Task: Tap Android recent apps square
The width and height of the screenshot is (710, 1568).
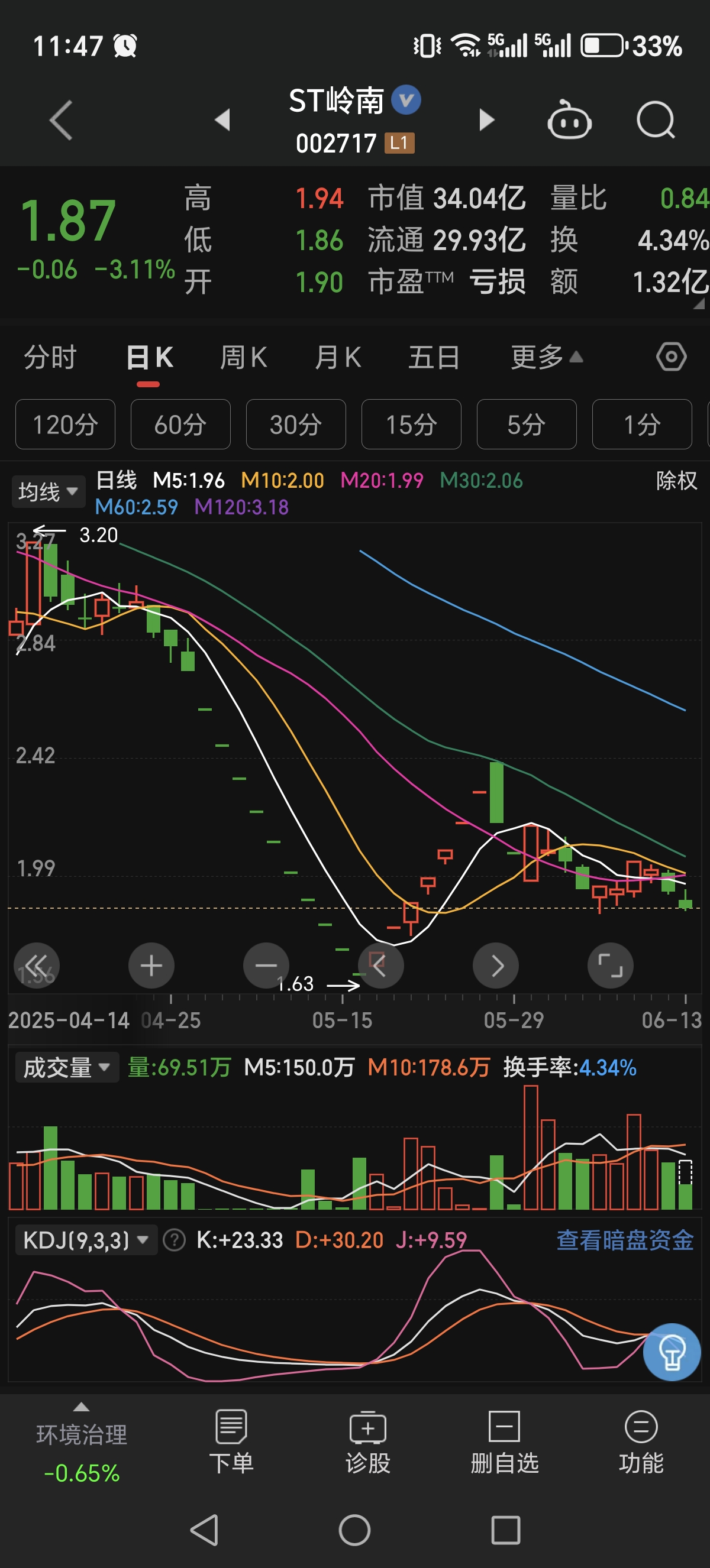Action: (505, 1530)
